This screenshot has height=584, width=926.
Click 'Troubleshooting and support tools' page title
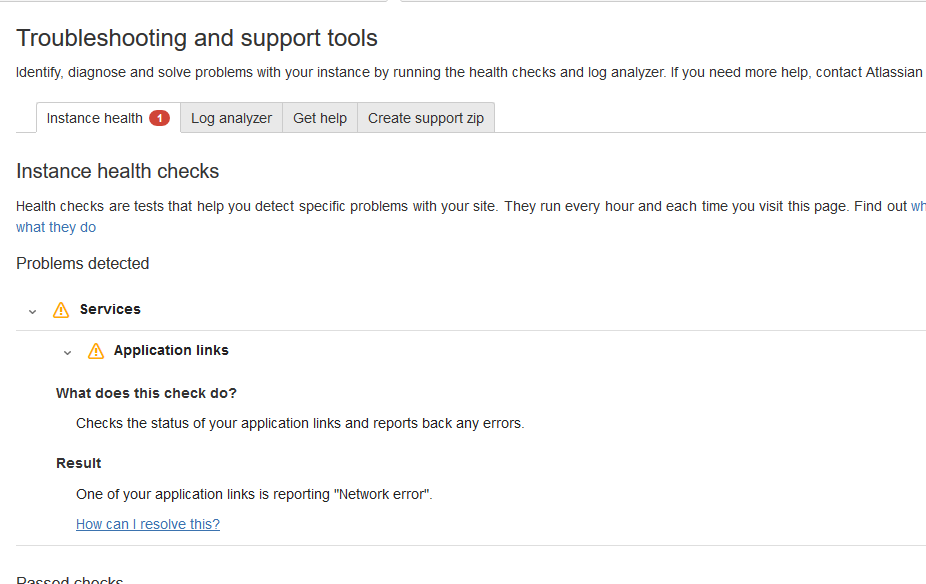[x=197, y=38]
